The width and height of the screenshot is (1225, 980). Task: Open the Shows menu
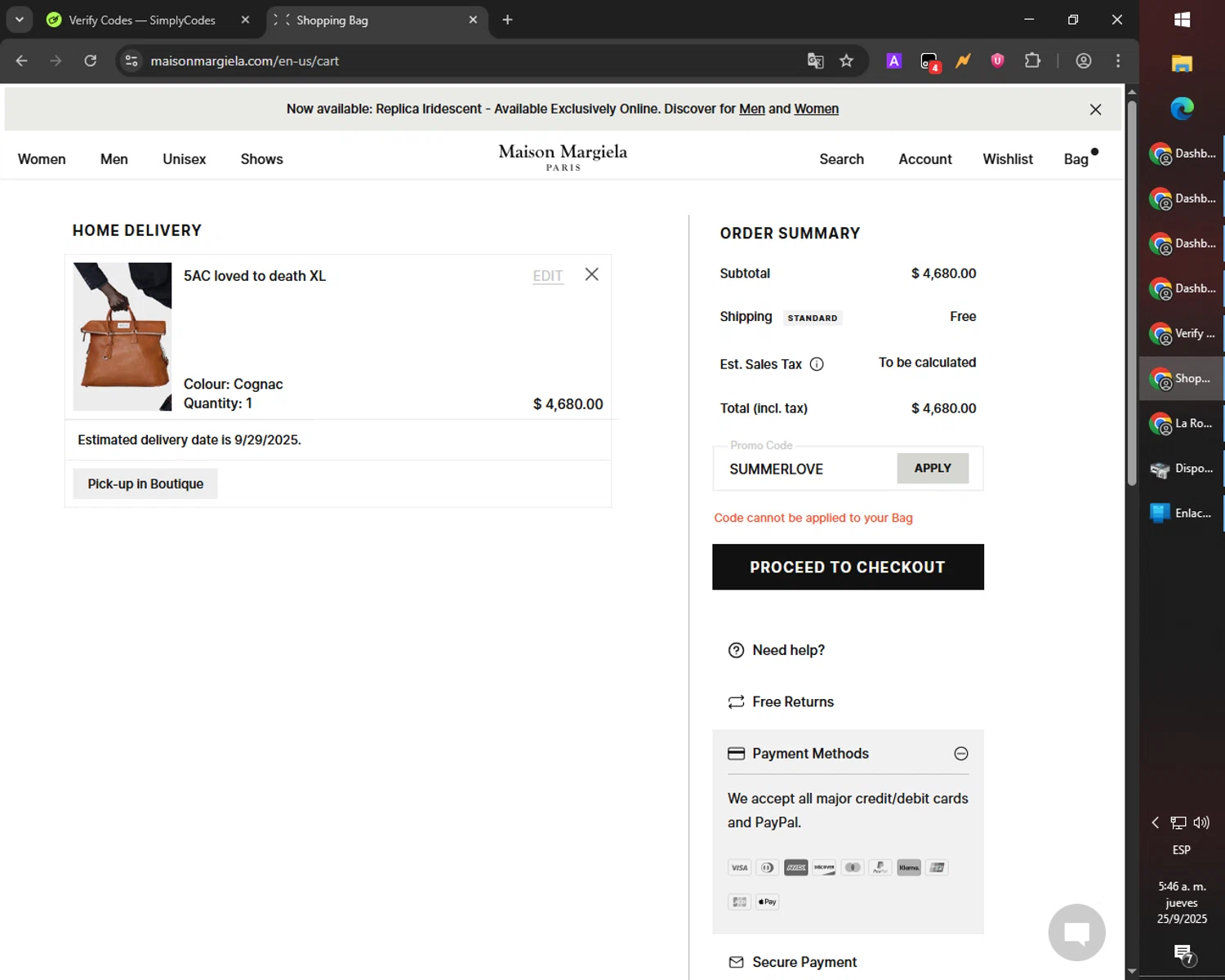click(262, 159)
